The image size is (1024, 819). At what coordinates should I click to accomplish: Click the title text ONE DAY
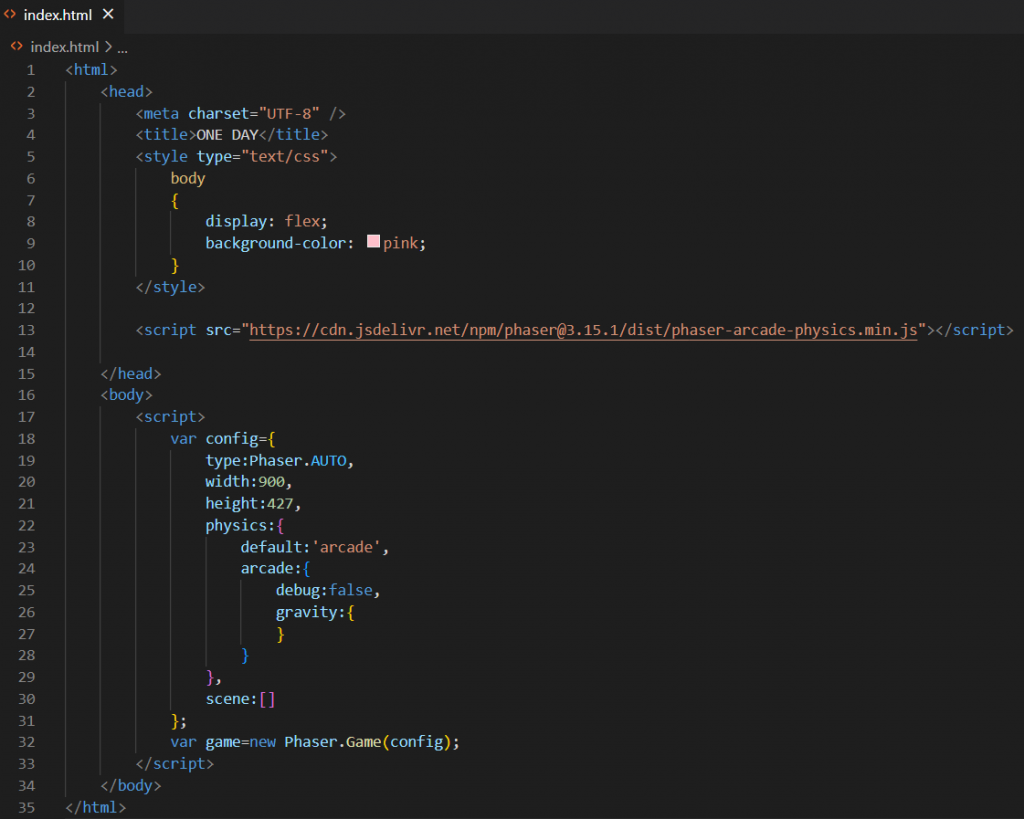point(227,135)
